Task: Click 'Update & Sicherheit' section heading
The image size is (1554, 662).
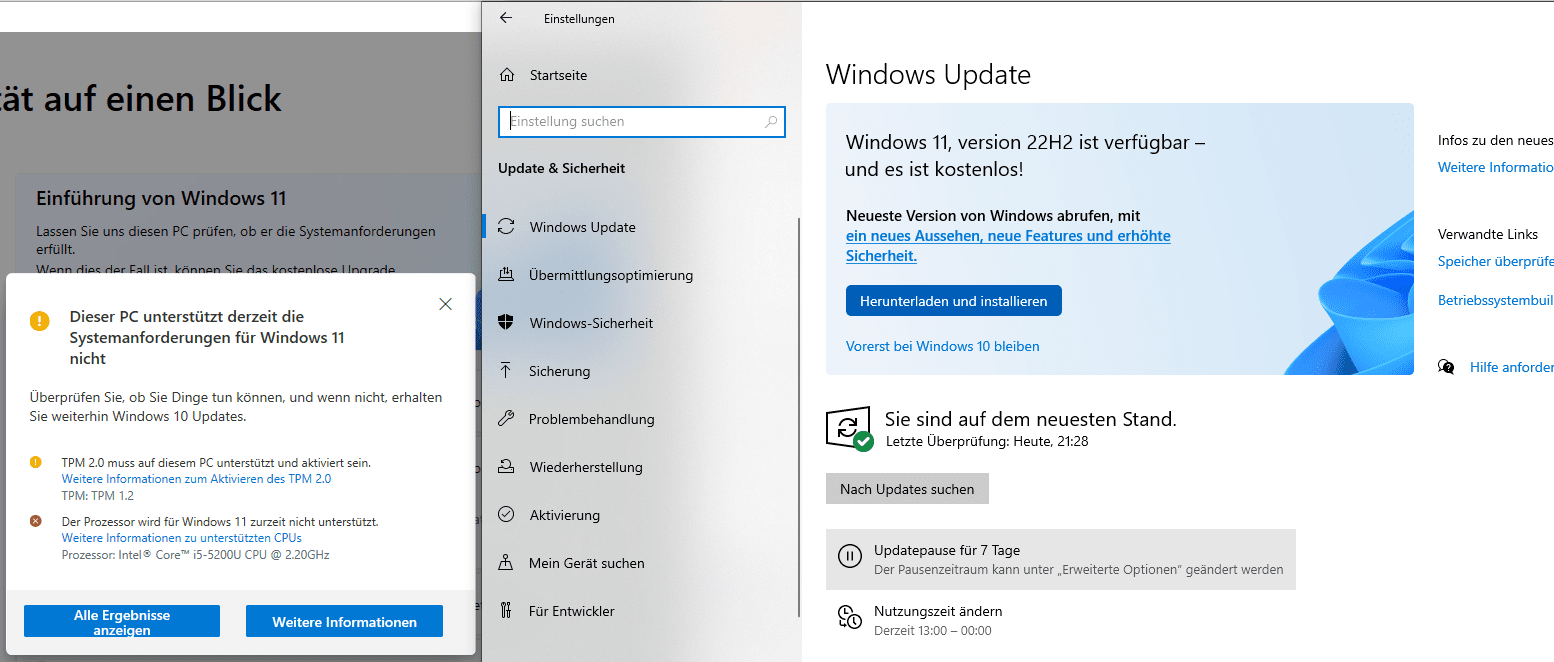Action: click(562, 168)
